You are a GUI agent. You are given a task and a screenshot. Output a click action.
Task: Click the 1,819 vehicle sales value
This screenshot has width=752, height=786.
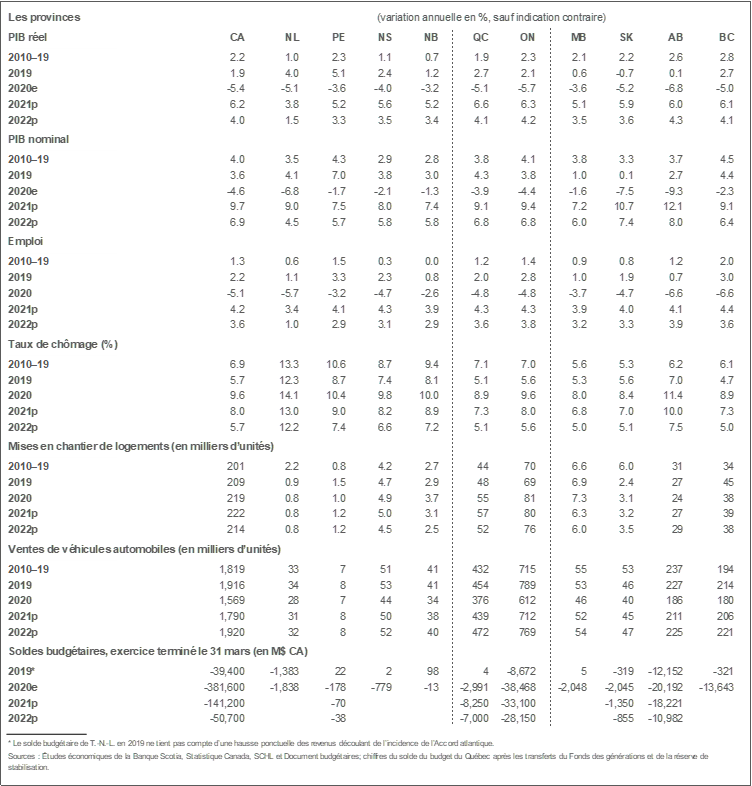[x=231, y=569]
